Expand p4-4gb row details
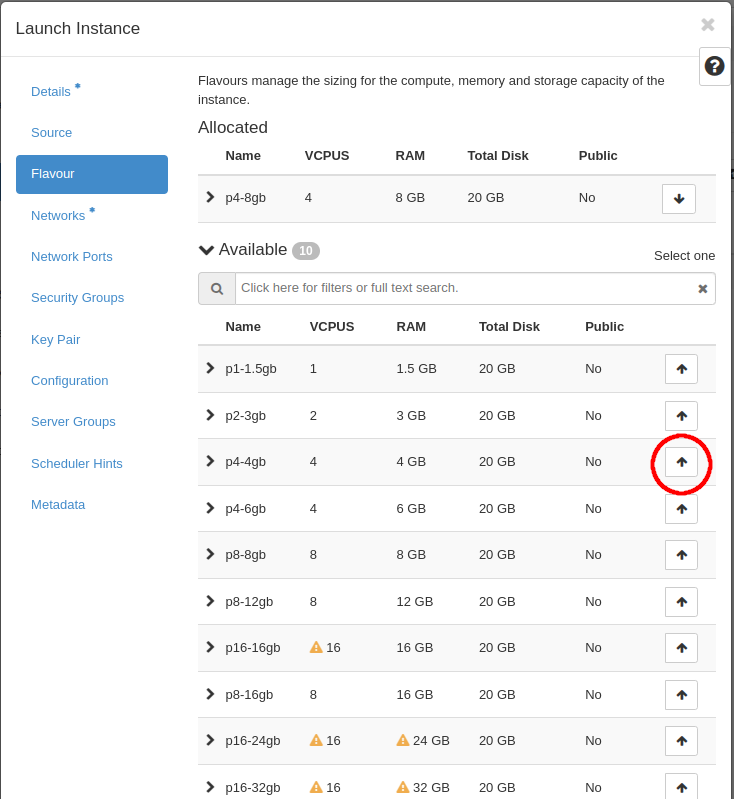Viewport: 734px width, 799px height. (210, 461)
